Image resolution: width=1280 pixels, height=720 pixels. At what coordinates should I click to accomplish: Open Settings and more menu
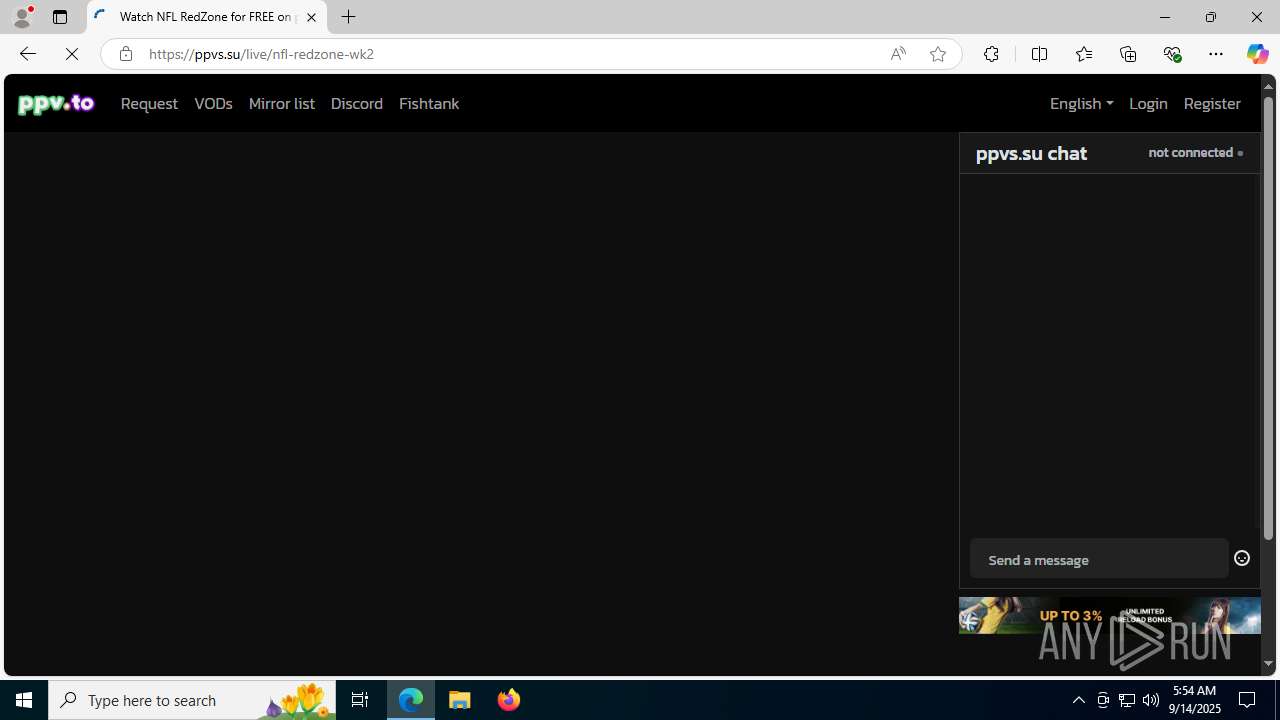tap(1216, 54)
